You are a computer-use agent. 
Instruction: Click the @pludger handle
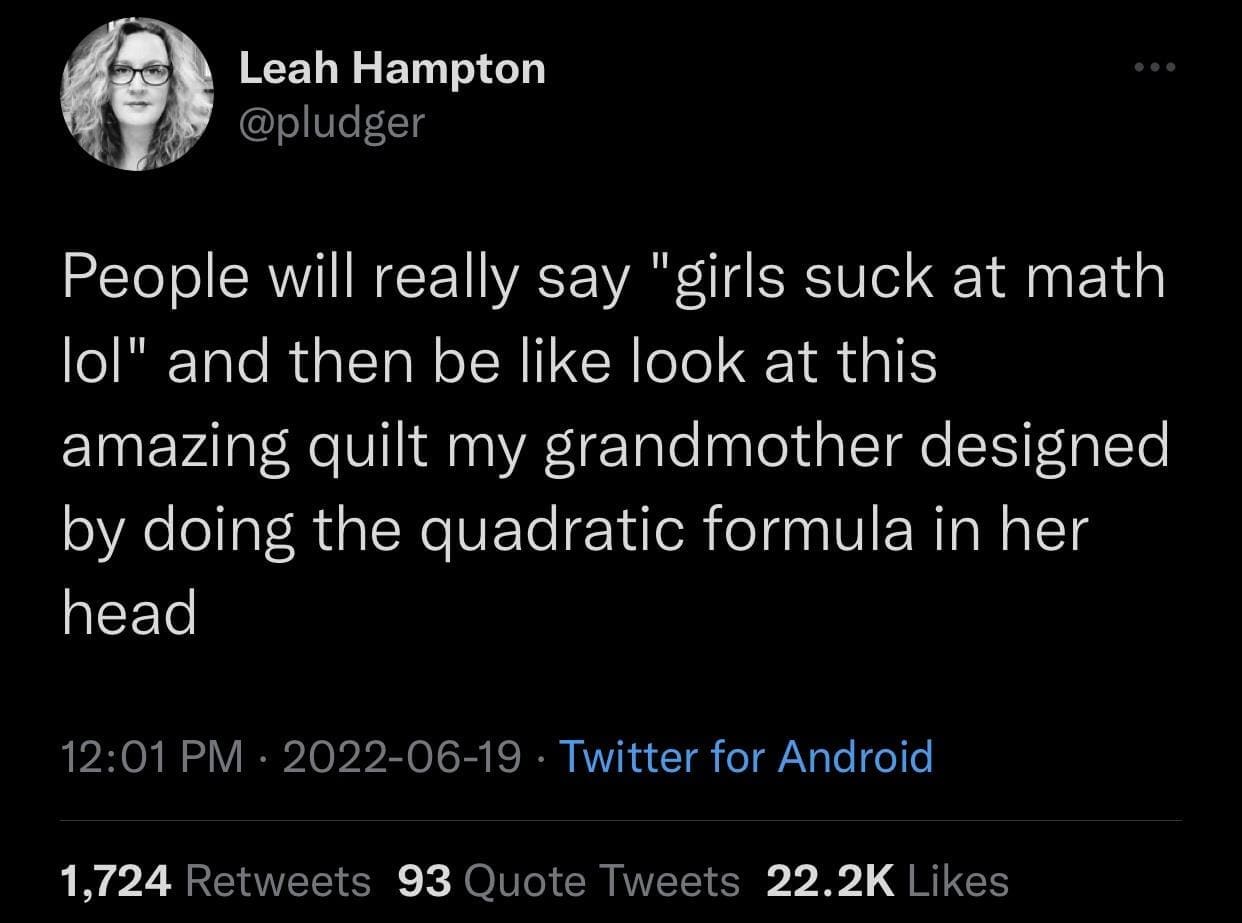pyautogui.click(x=332, y=122)
